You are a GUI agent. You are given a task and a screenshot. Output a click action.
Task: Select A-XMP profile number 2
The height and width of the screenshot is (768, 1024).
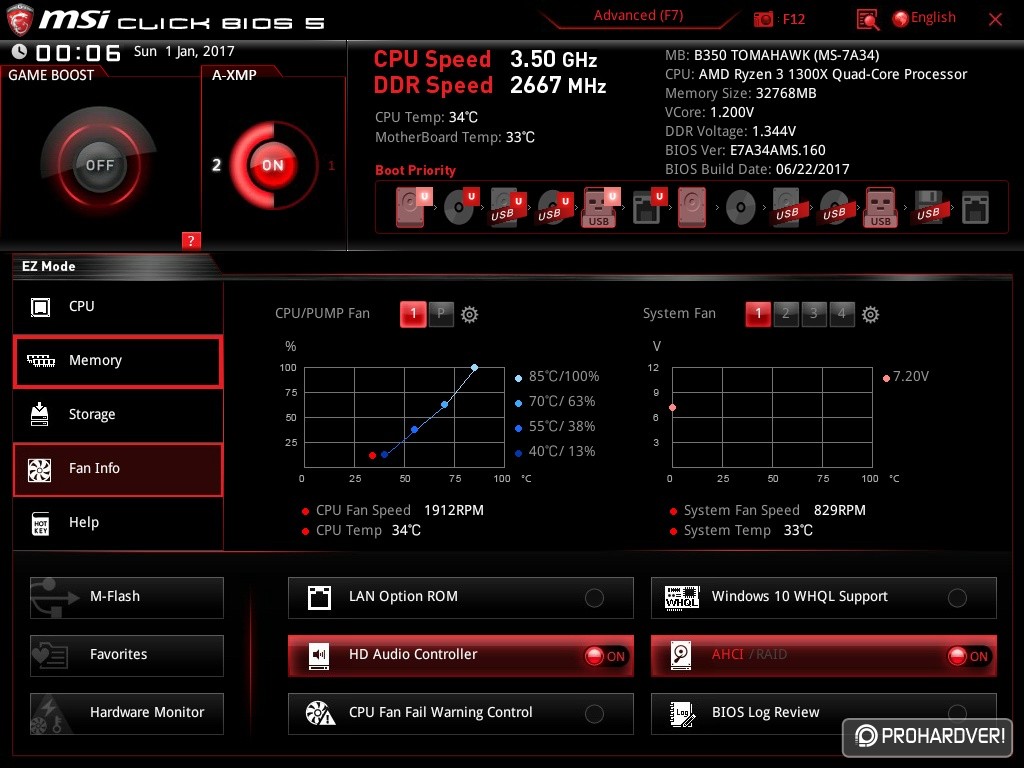coord(216,165)
